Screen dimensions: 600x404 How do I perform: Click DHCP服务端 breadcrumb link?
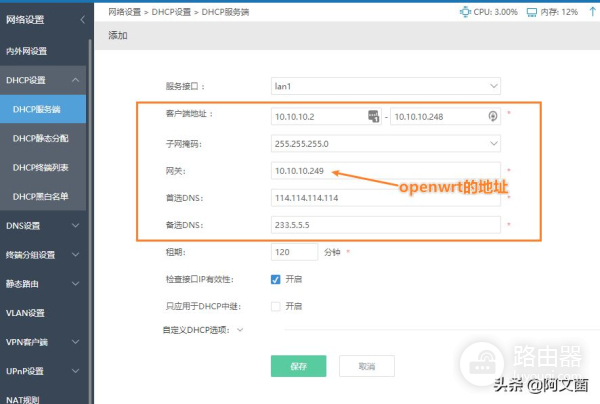[225, 12]
